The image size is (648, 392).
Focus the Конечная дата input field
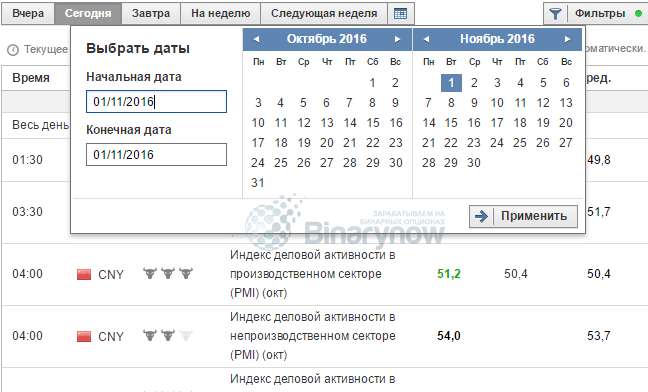[x=156, y=154]
